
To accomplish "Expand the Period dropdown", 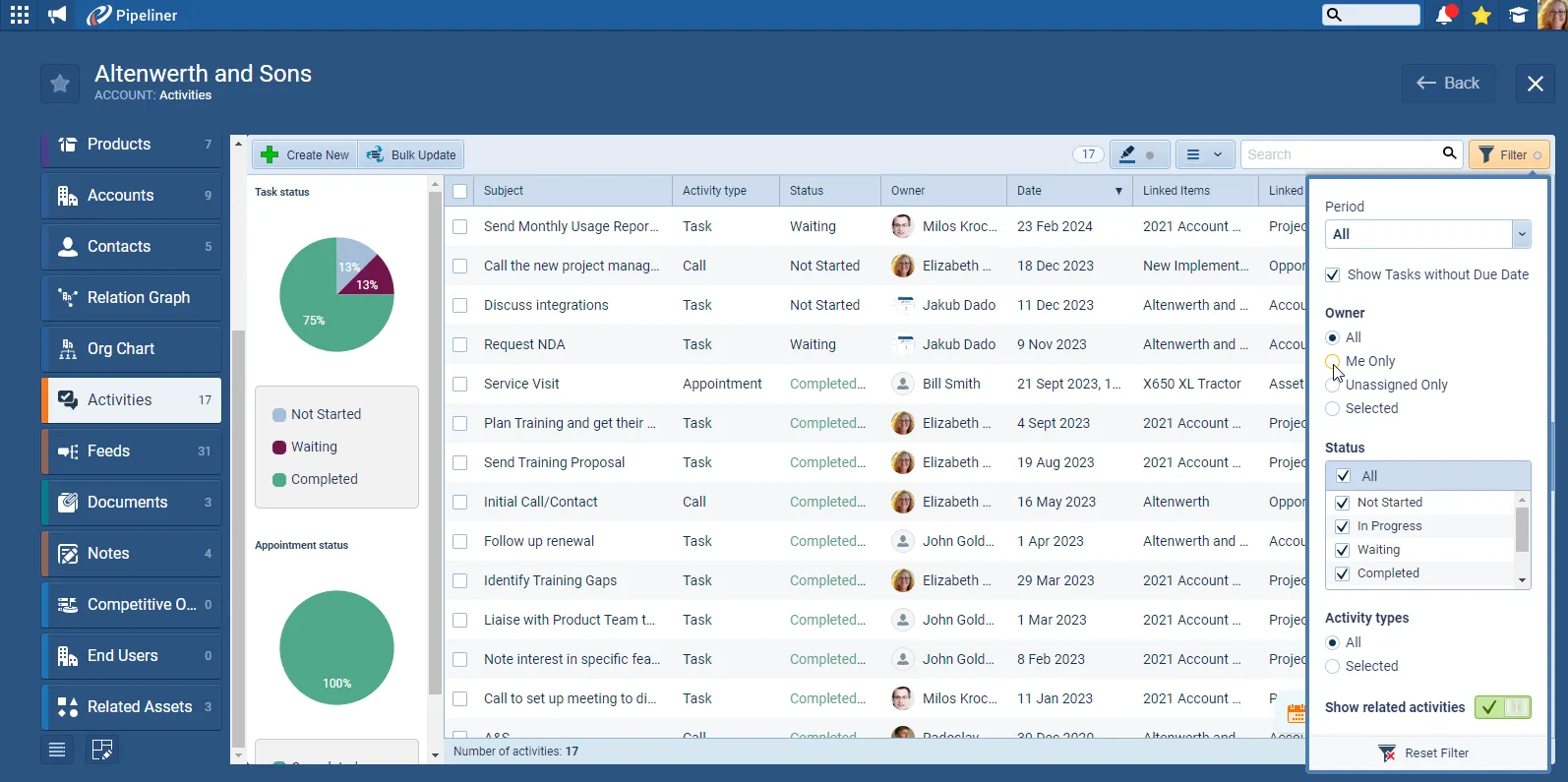I will click(1521, 234).
